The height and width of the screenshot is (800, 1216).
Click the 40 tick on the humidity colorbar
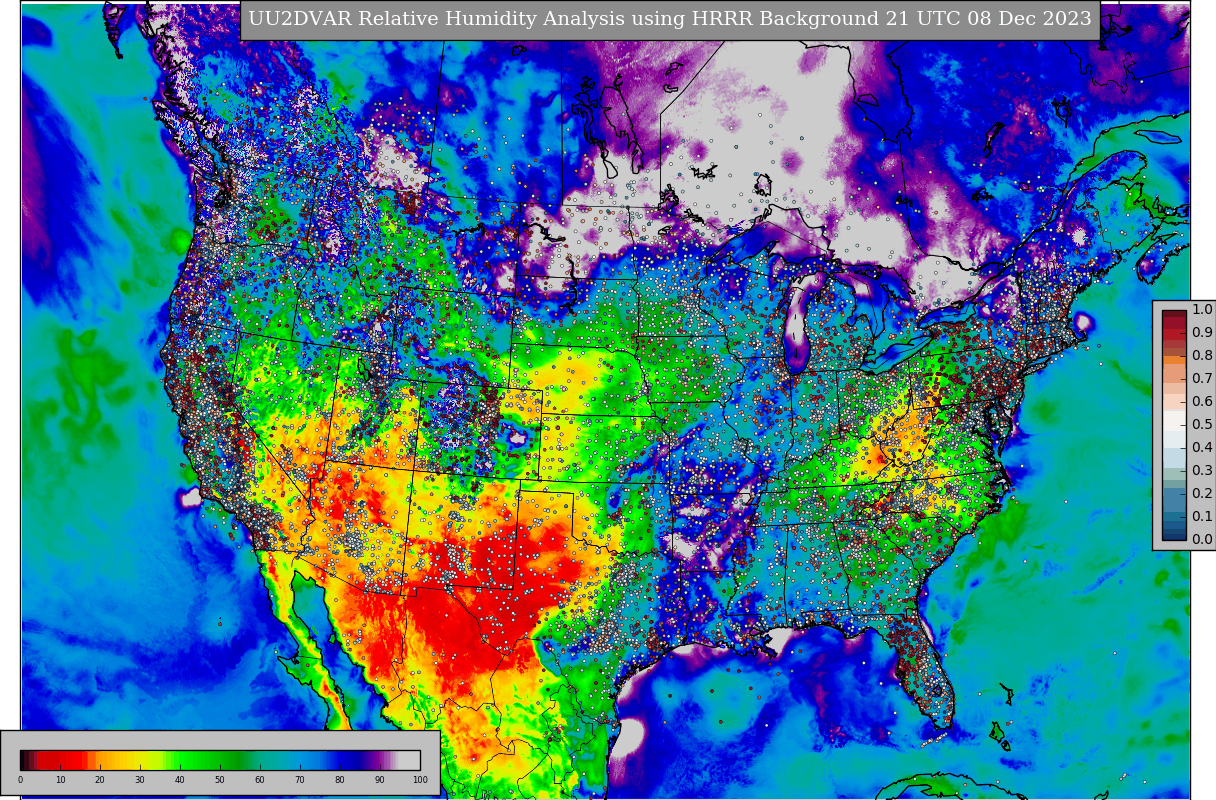point(180,780)
